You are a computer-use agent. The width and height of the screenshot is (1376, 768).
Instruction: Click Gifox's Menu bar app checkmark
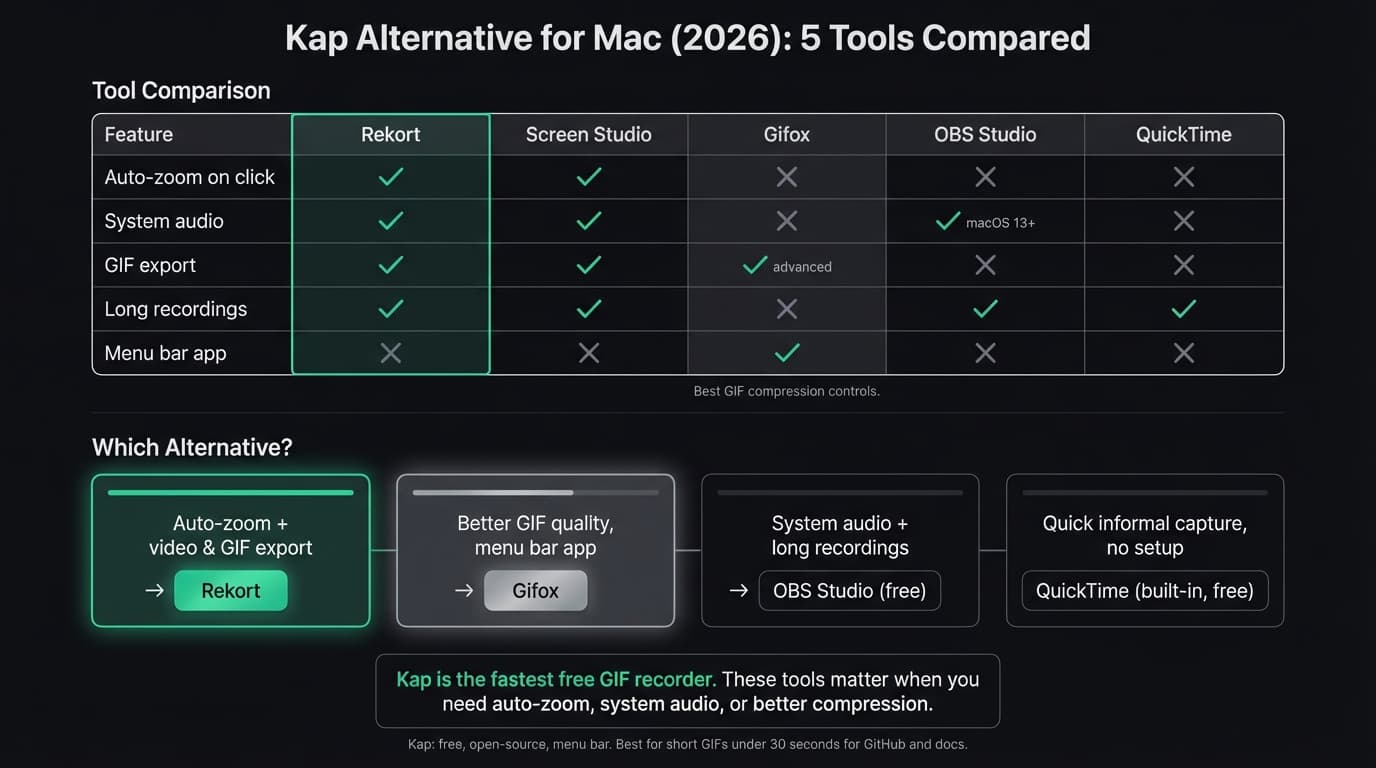787,353
